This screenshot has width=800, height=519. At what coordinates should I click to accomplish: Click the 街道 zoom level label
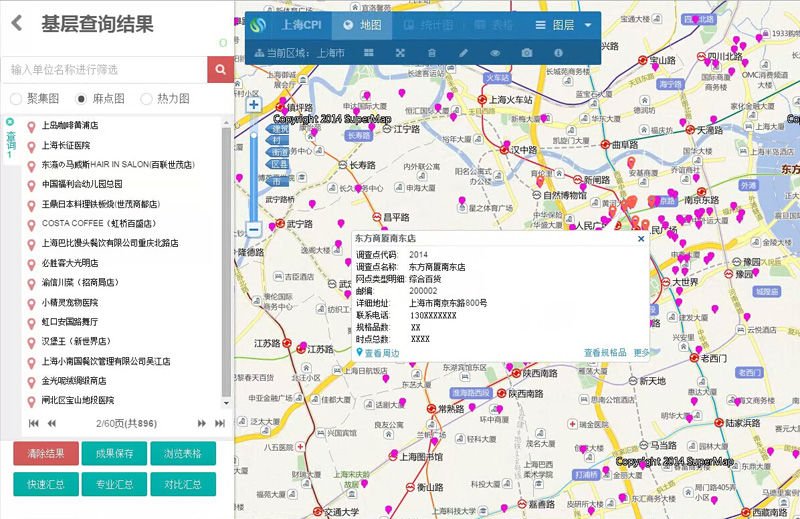[279, 152]
